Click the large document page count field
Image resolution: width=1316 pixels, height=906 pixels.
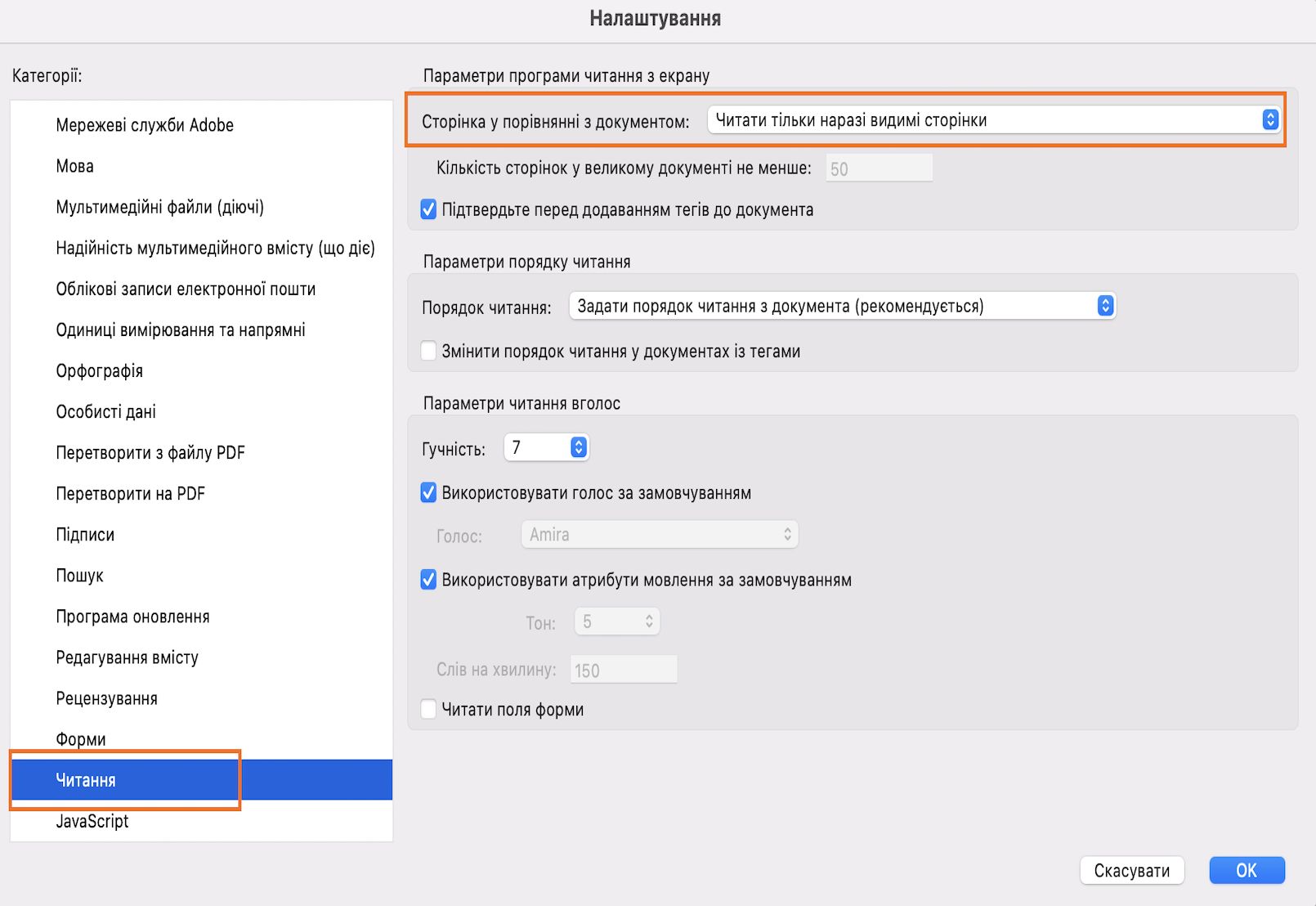pos(879,169)
